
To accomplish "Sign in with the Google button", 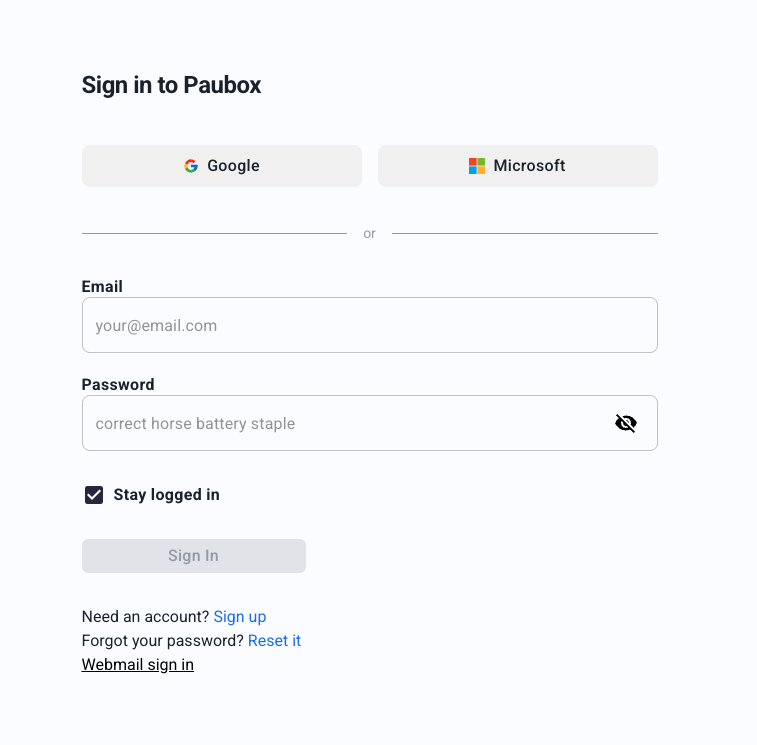I will 222,166.
